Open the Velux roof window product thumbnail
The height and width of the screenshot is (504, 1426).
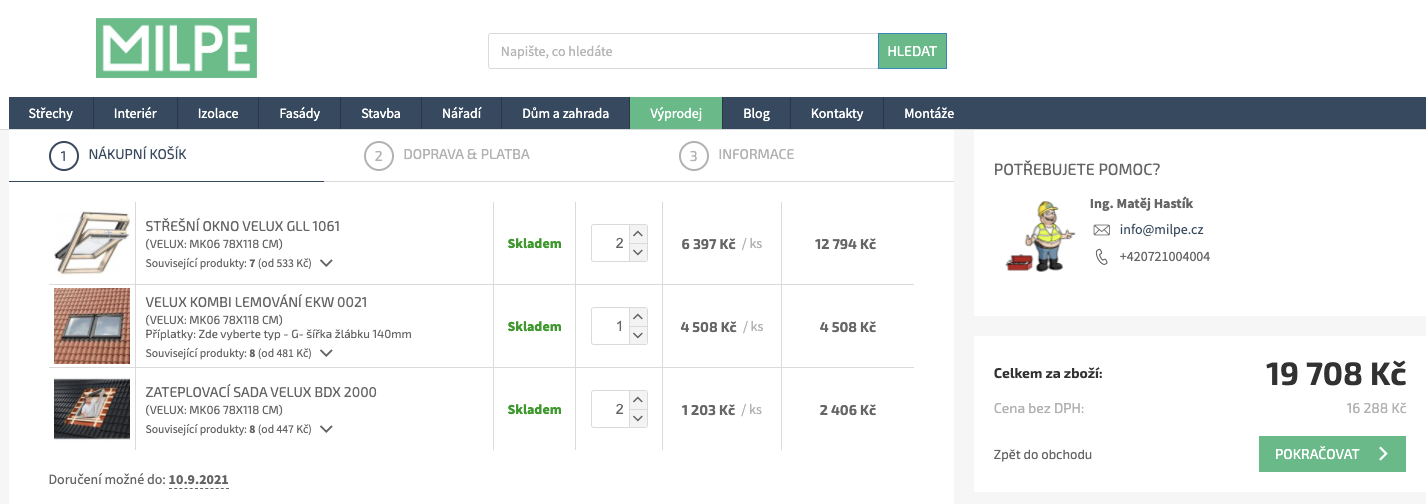coord(92,243)
